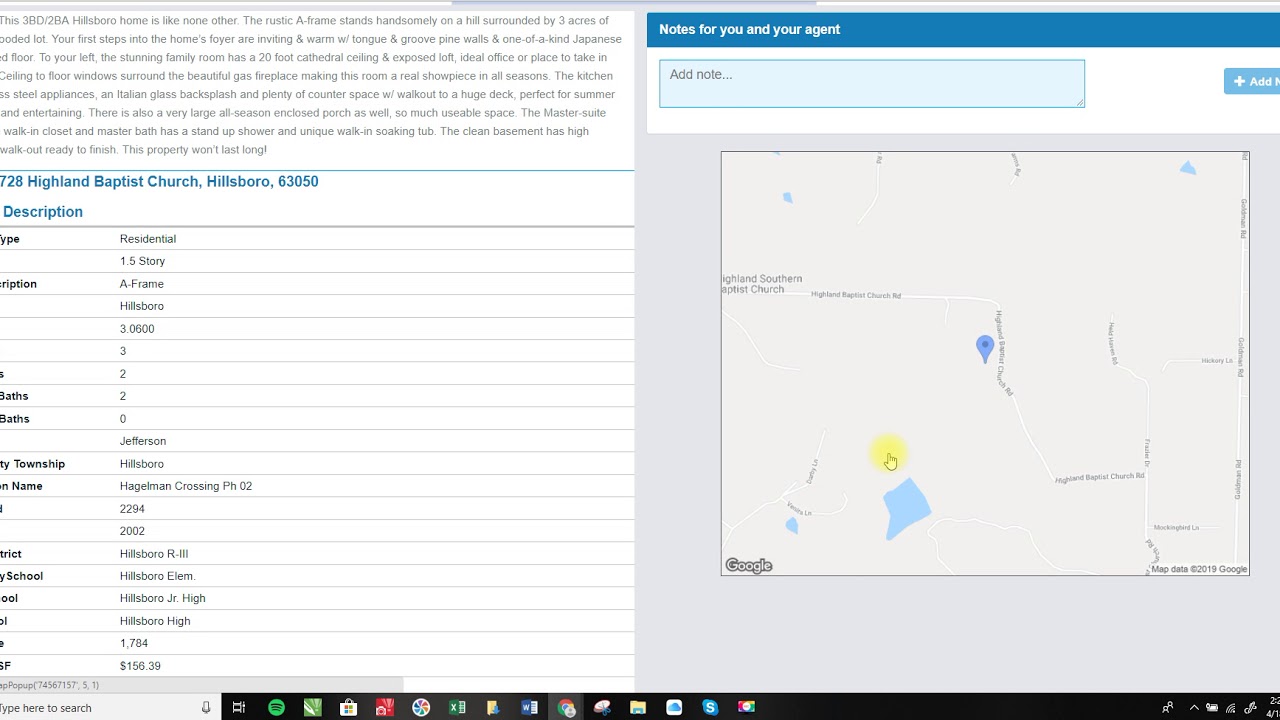Open the green app icon next to Spotify
Screen dimensions: 1280x720
click(312, 708)
